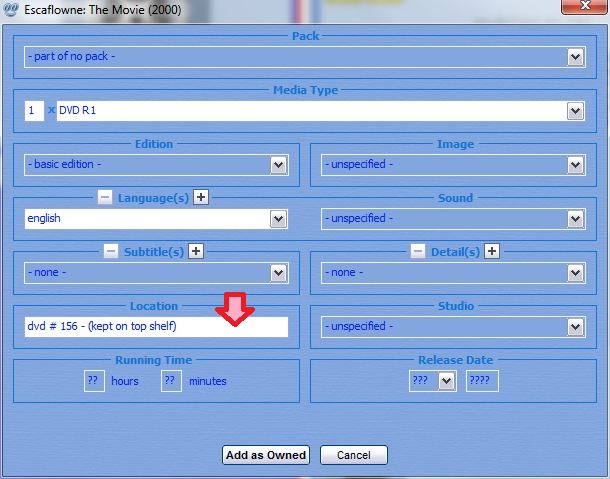610x479 pixels.
Task: Open the Language dropdown arrow for english
Action: 279,219
